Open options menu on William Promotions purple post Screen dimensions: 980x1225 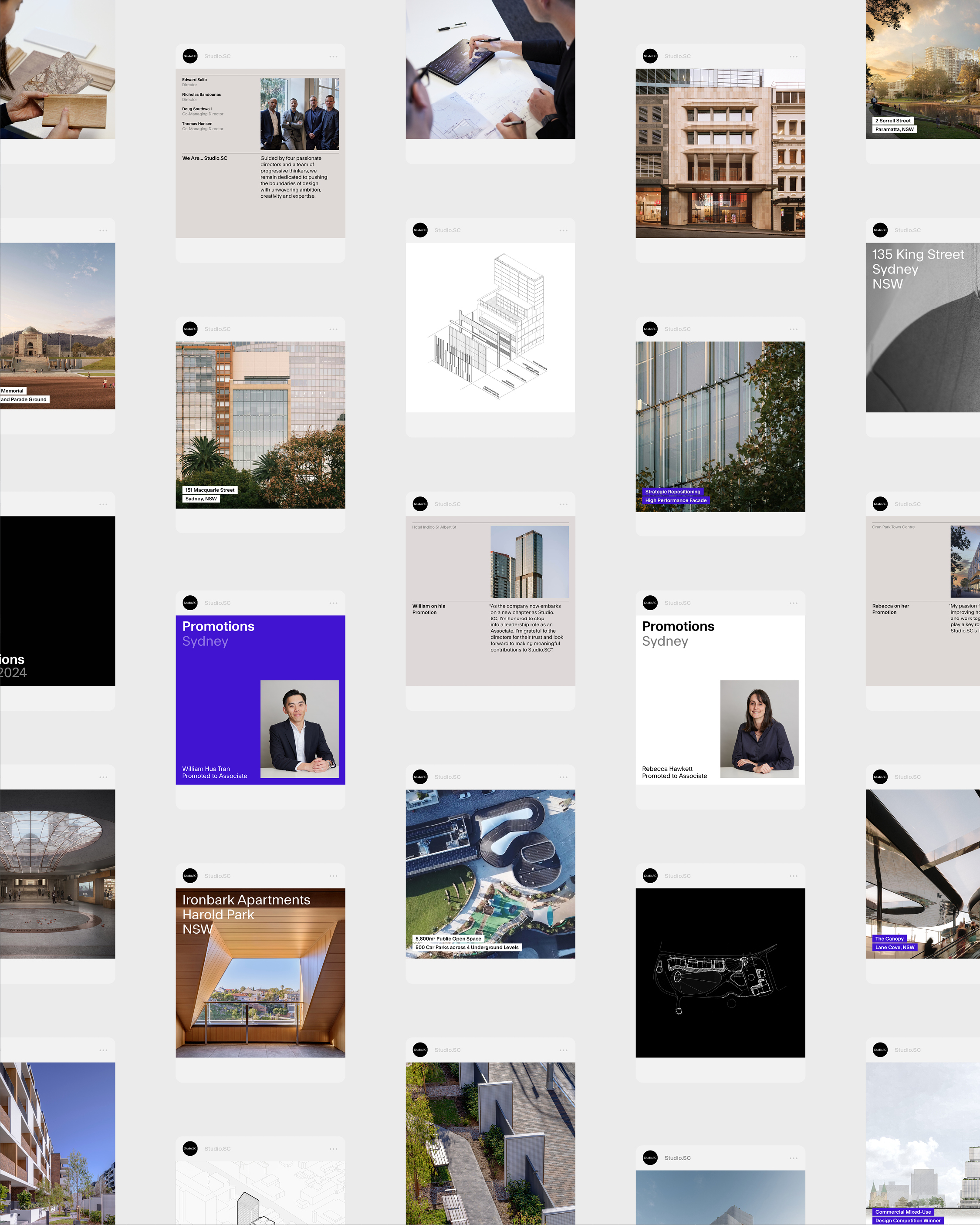click(x=333, y=604)
